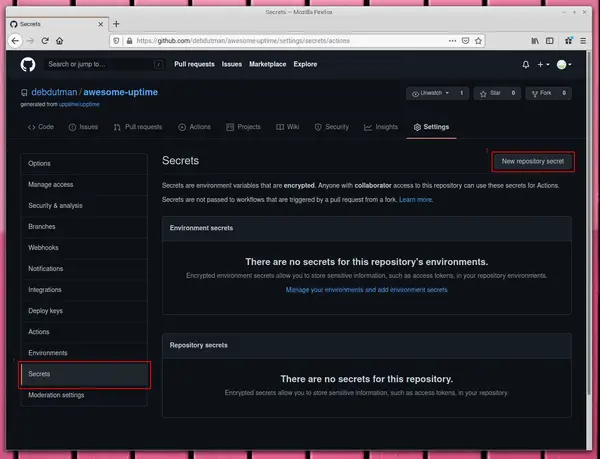
Task: Expand the plus create-new menu
Action: [543, 64]
